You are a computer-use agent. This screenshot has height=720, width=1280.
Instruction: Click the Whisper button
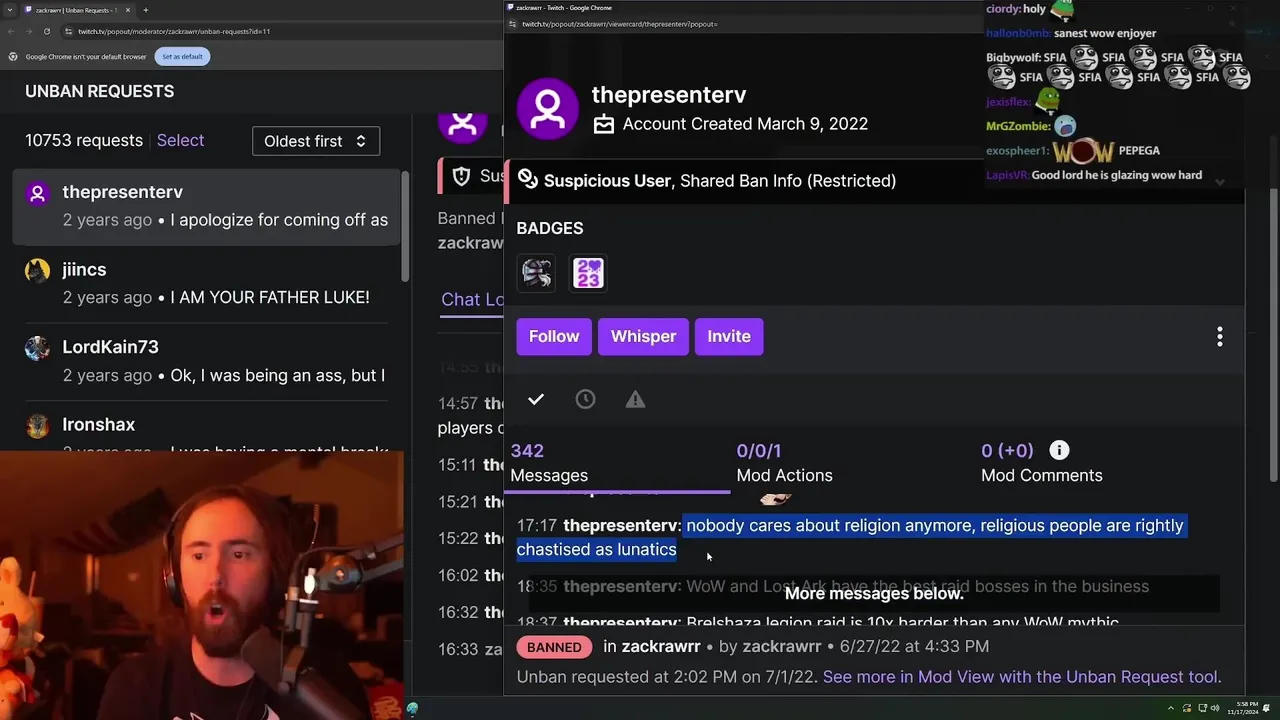[x=643, y=337]
